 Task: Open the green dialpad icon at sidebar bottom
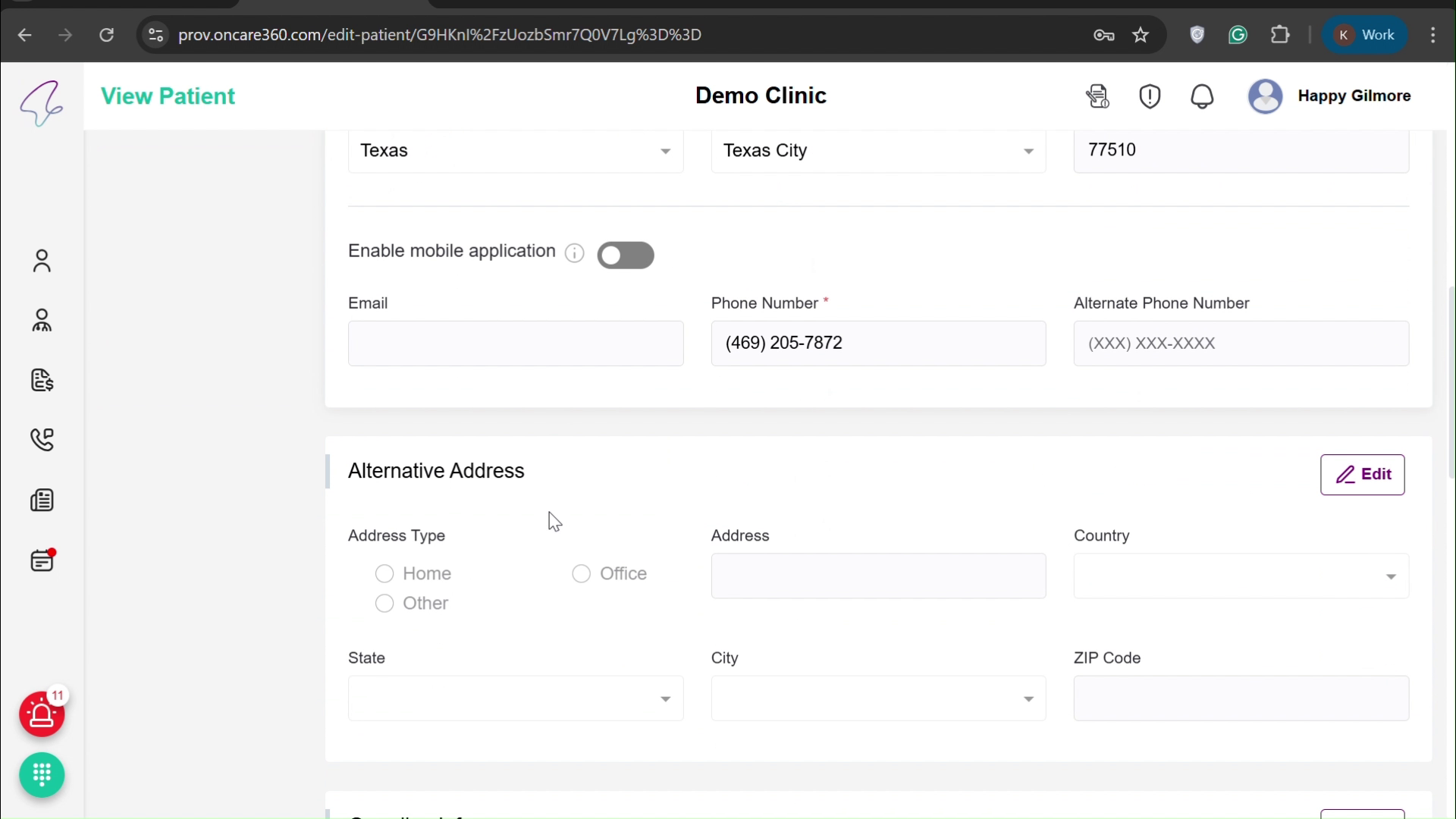pos(42,775)
